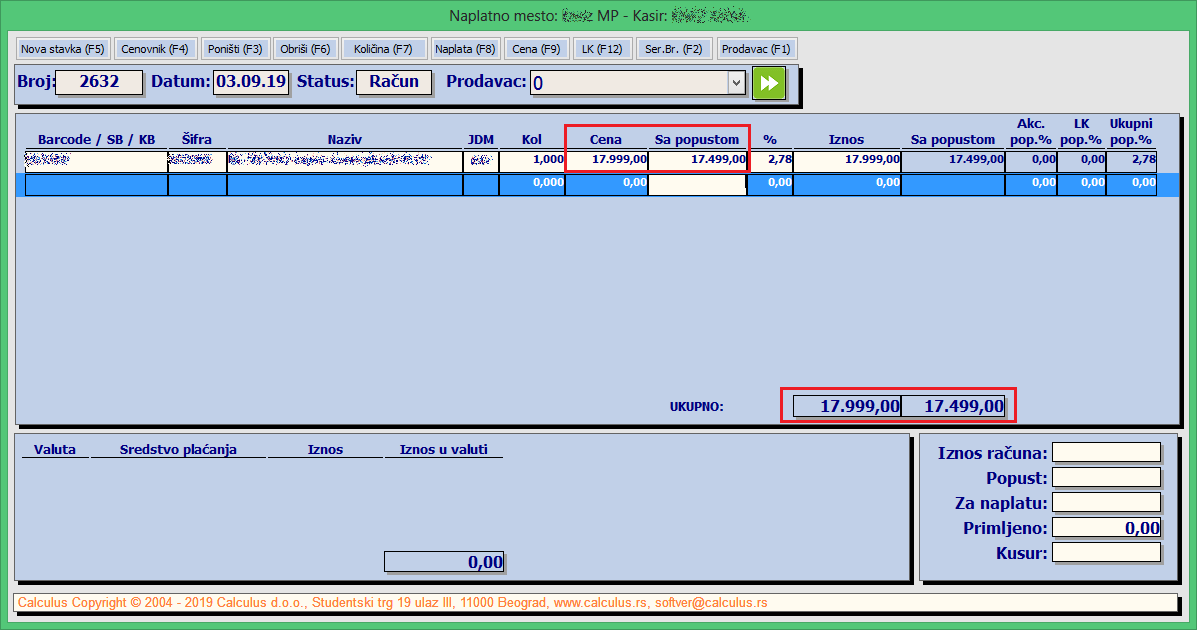Open the Prodavac dropdown list
This screenshot has height=630, width=1197.
[737, 83]
